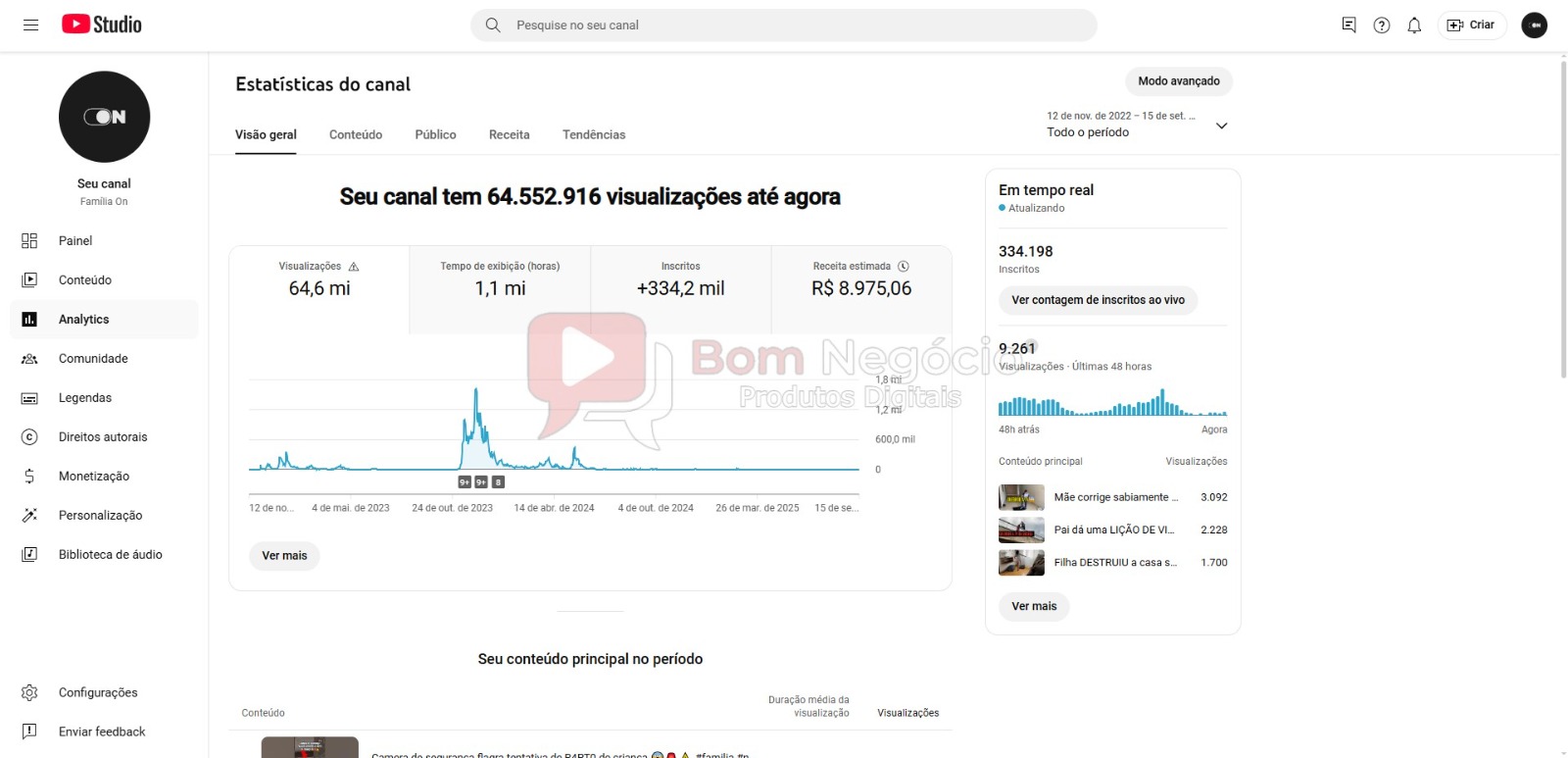The height and width of the screenshot is (758, 1568).
Task: Select the Inscritos +334,2 mil card
Action: (x=681, y=289)
